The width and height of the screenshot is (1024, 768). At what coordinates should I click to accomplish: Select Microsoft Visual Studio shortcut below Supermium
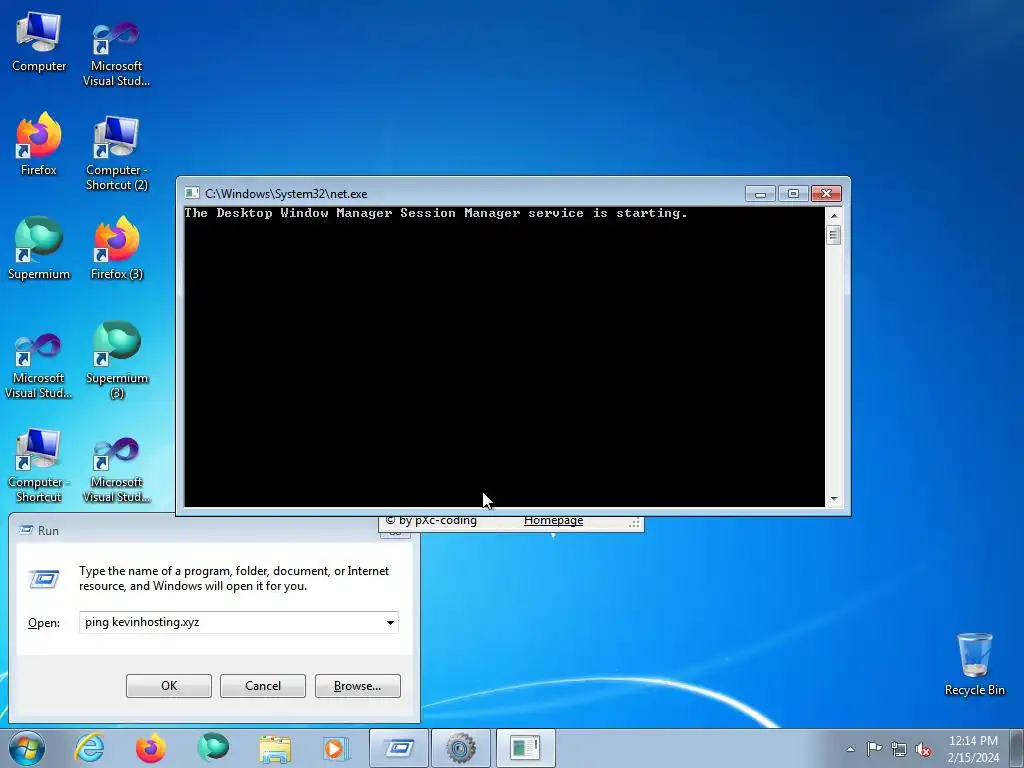tap(39, 366)
